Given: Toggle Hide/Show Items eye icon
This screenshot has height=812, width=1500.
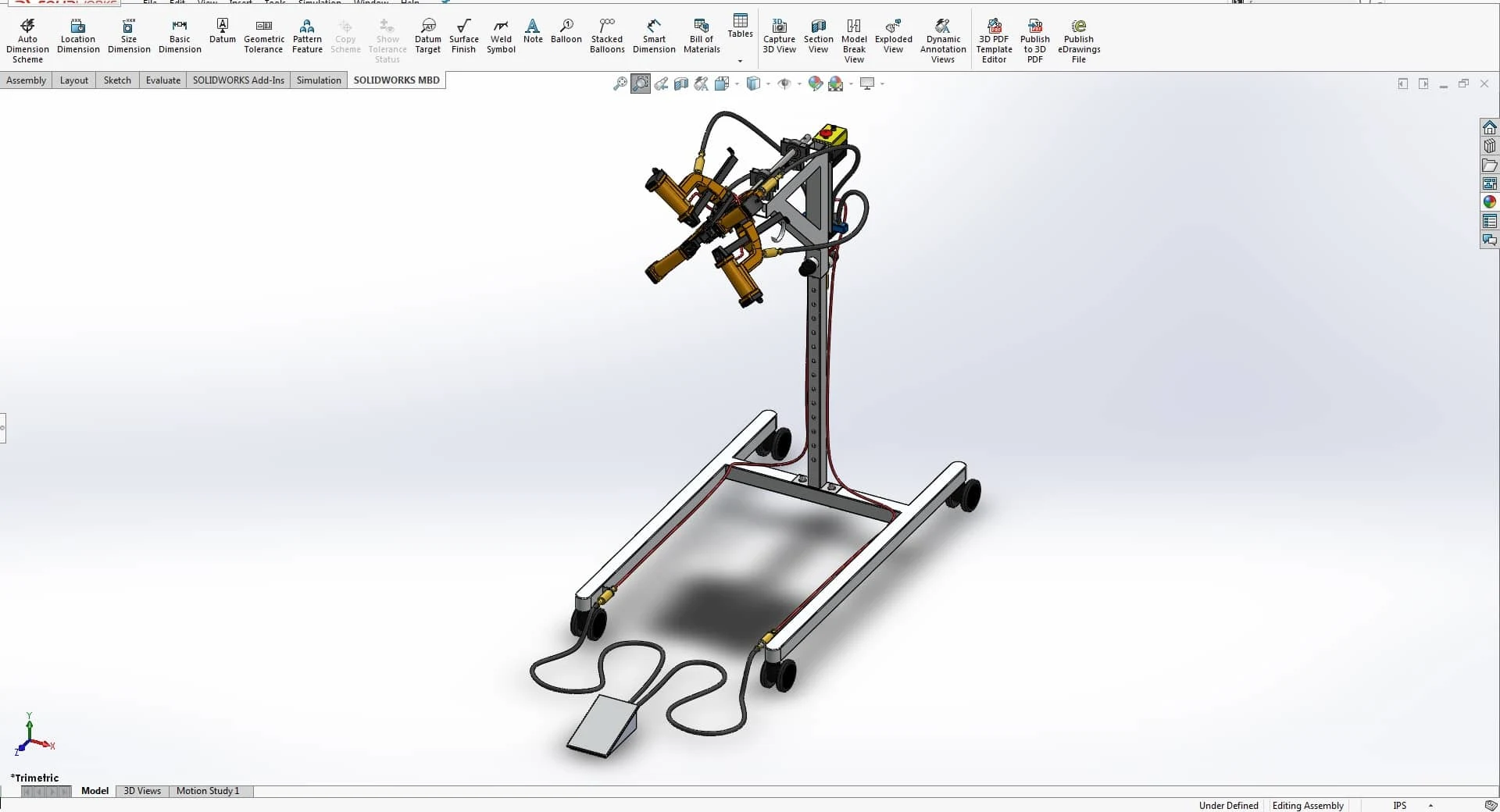Looking at the screenshot, I should [x=784, y=84].
